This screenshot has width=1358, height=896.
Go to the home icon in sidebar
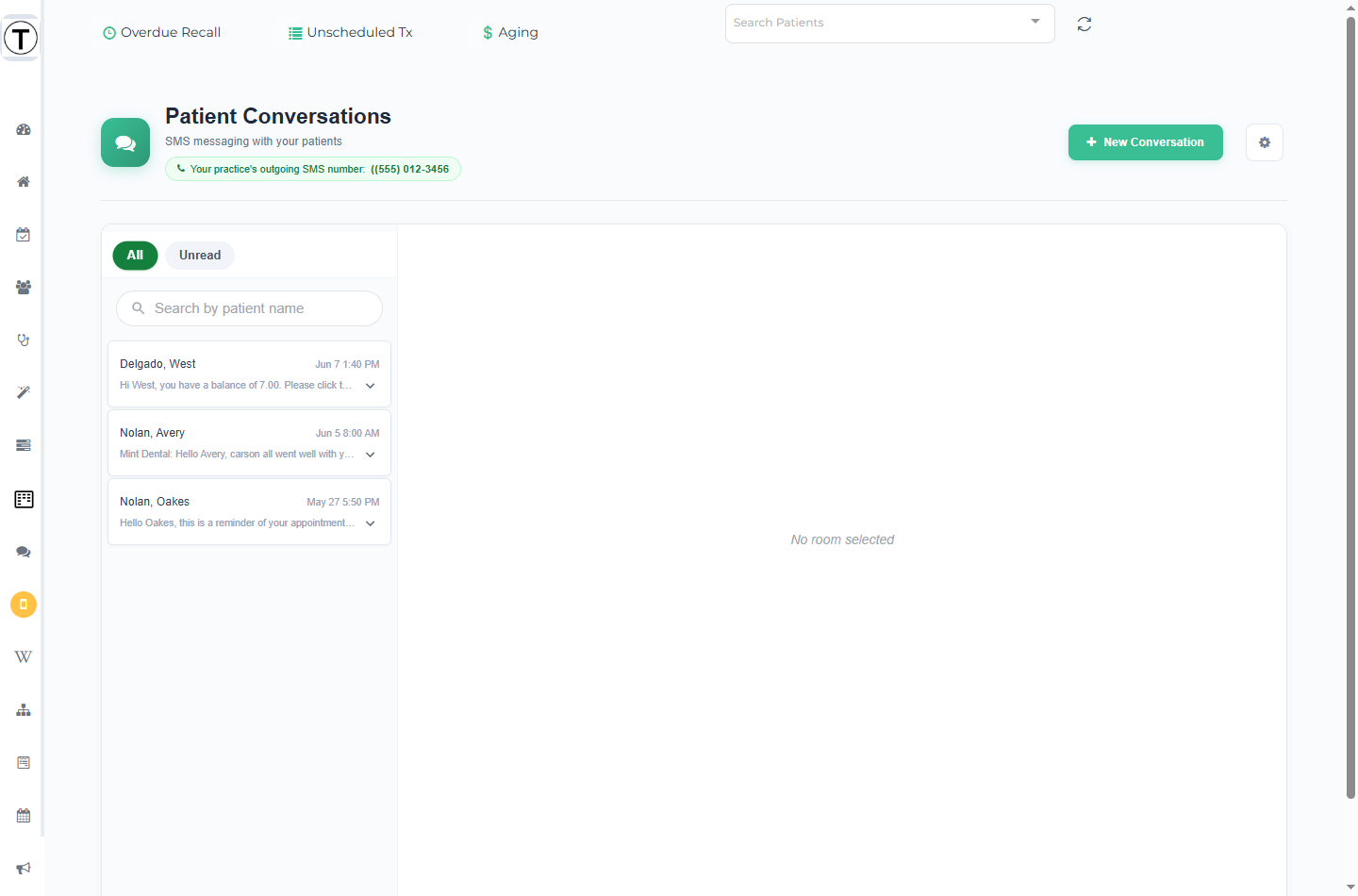[x=24, y=182]
